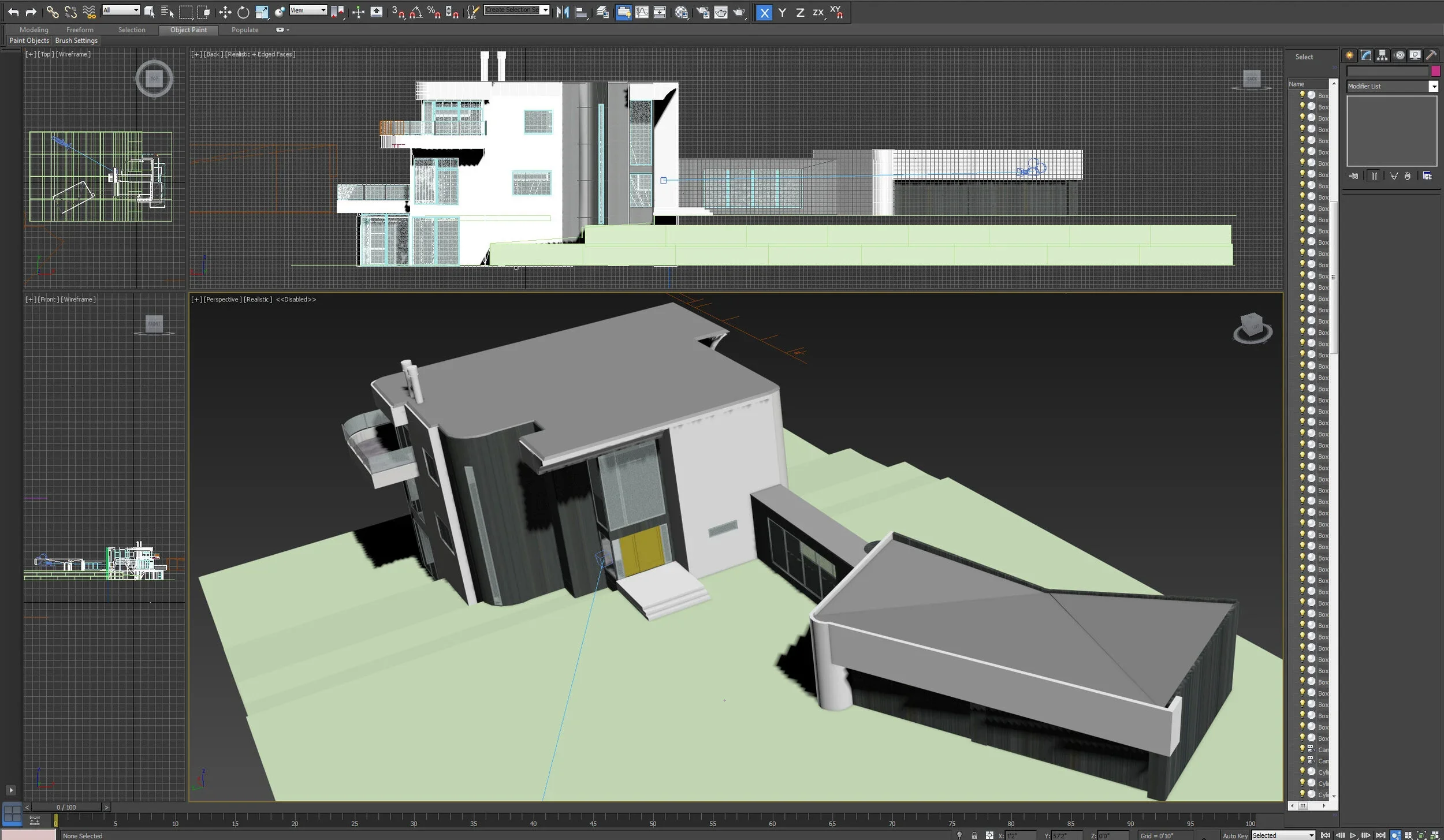Click the Auto Key button
This screenshot has height=840, width=1444.
click(1235, 835)
